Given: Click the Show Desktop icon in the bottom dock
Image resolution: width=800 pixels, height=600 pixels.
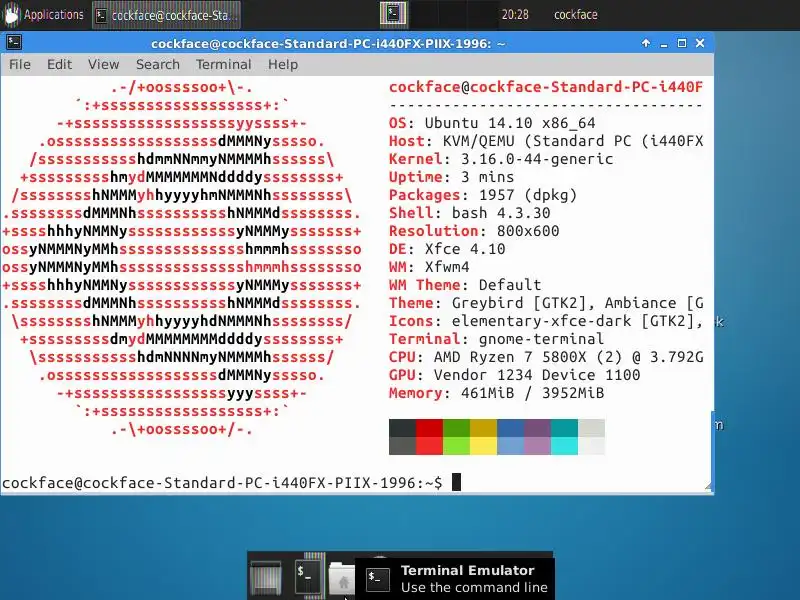Looking at the screenshot, I should (x=265, y=577).
